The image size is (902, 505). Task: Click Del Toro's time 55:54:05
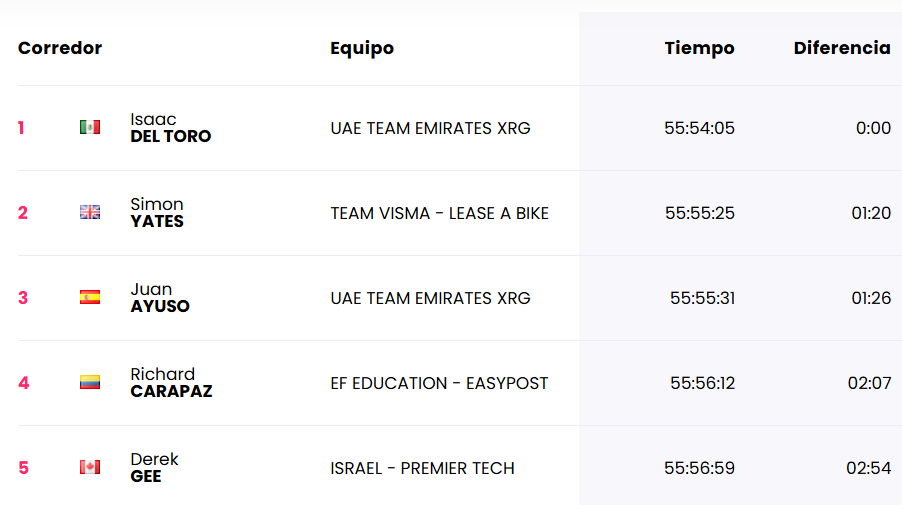(700, 128)
